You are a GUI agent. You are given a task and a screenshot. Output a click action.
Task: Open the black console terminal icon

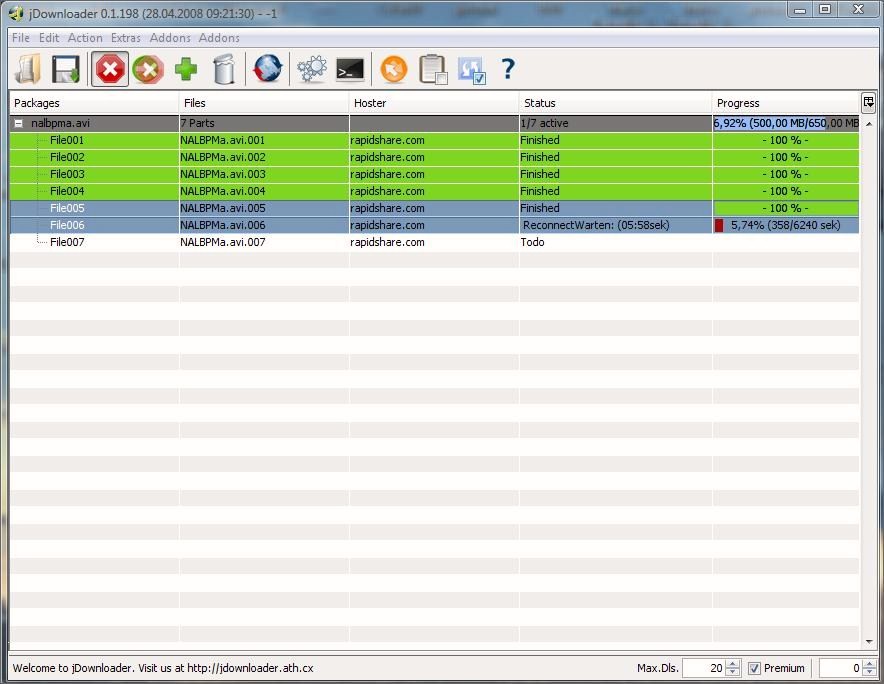[350, 69]
